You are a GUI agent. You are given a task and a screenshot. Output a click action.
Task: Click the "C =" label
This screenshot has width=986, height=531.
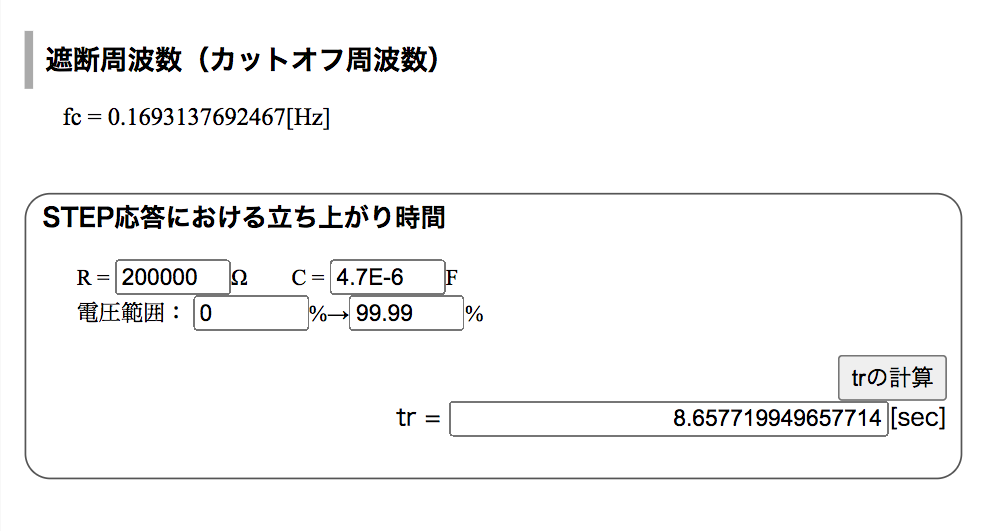(307, 277)
